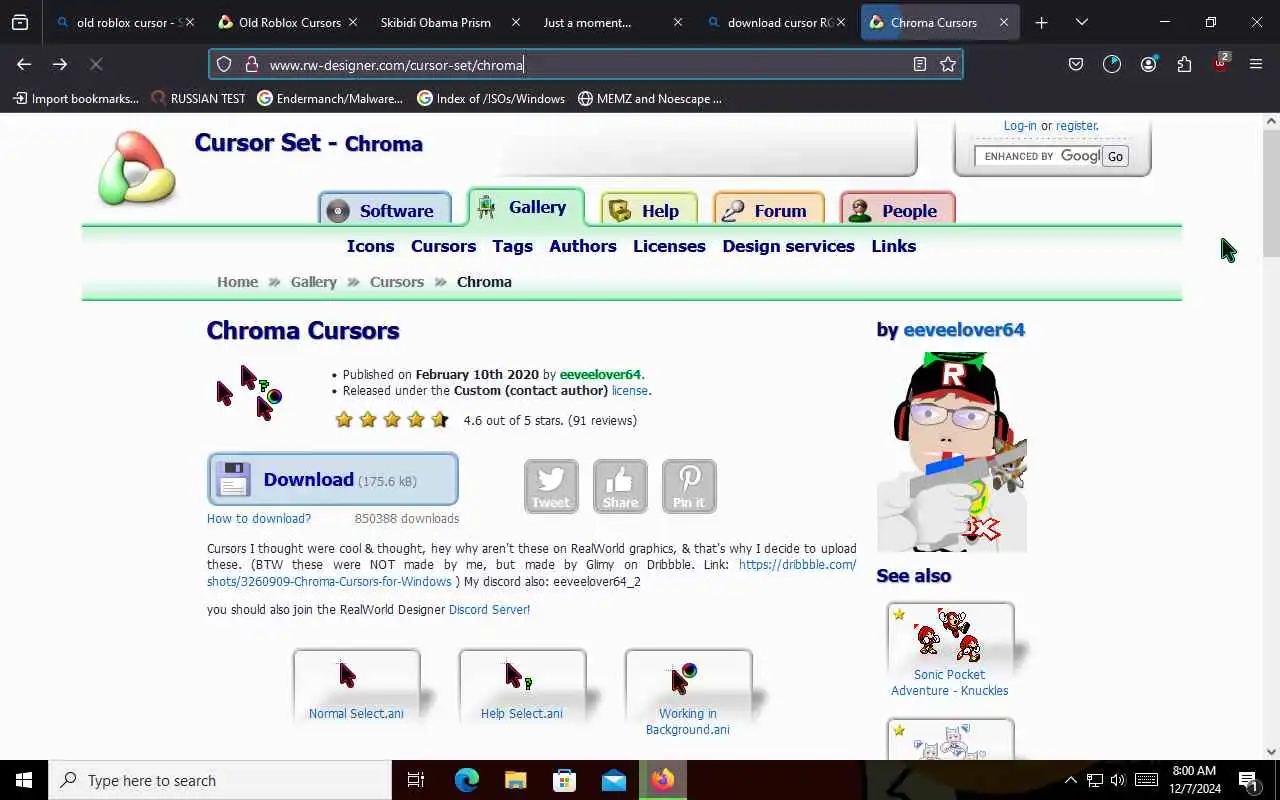Go to the Design services link
Screen dimensions: 1280x800
click(788, 246)
